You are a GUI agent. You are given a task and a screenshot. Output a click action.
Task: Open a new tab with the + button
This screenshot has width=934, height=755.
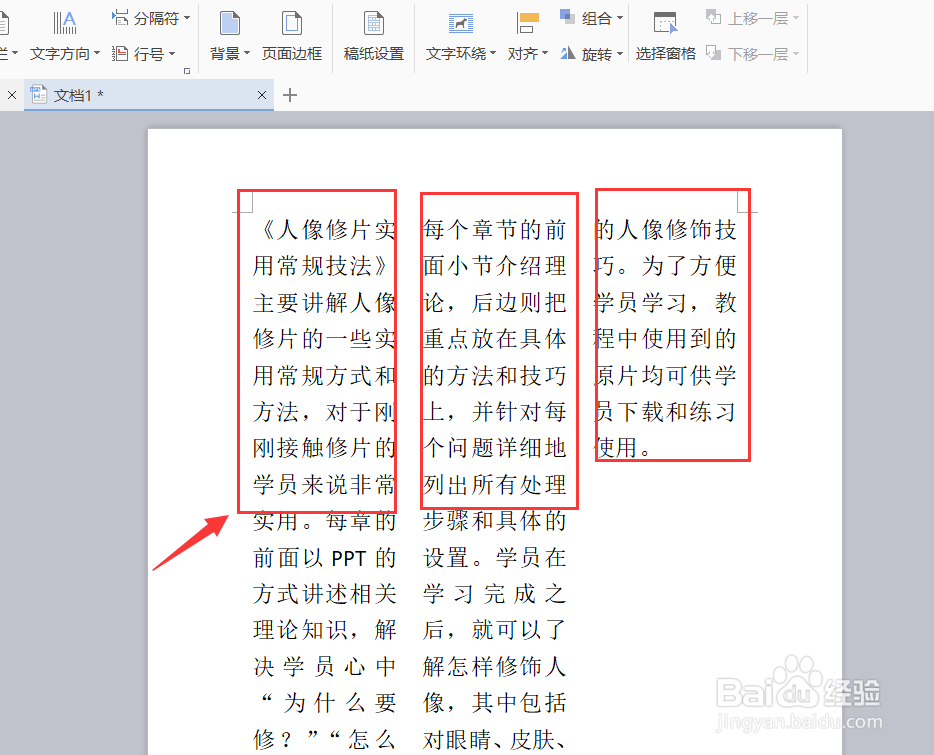(288, 94)
